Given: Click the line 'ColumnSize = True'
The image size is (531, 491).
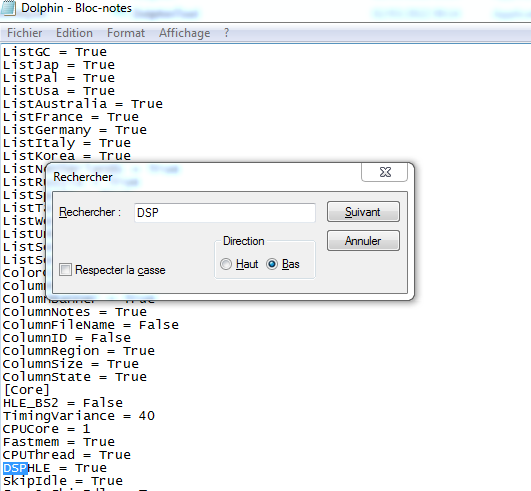Looking at the screenshot, I should click(71, 364).
